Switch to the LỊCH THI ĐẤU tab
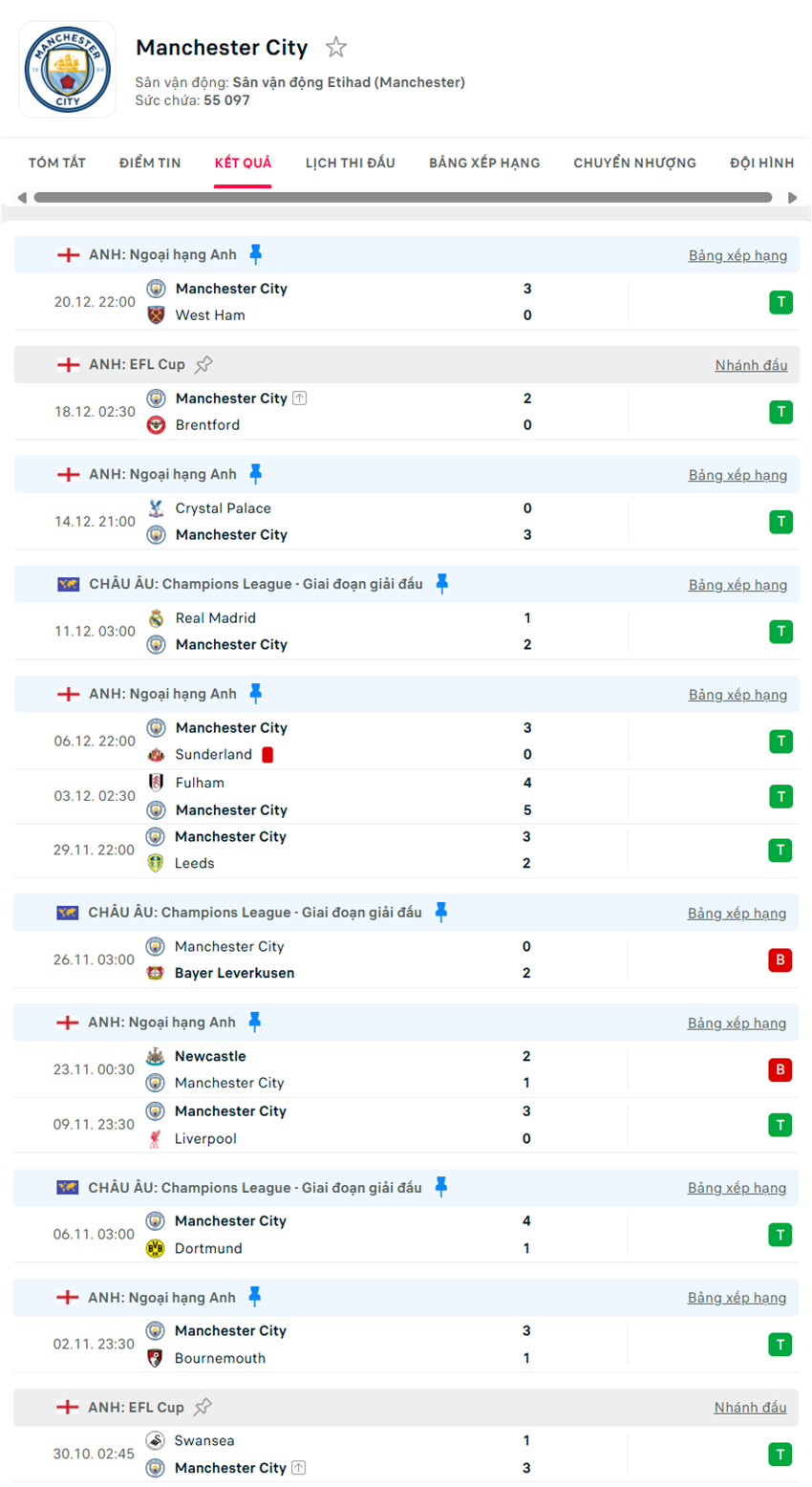 pos(350,162)
